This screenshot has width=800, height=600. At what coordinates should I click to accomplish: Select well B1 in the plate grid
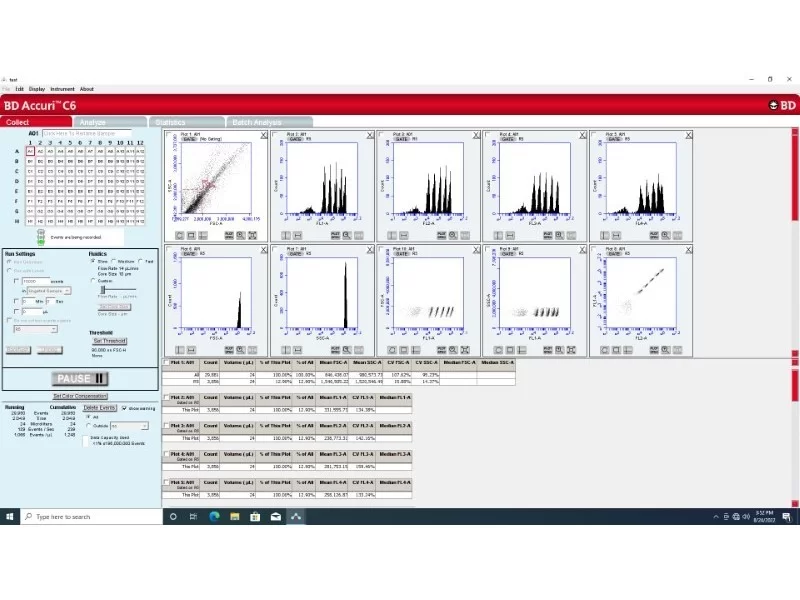click(30, 161)
